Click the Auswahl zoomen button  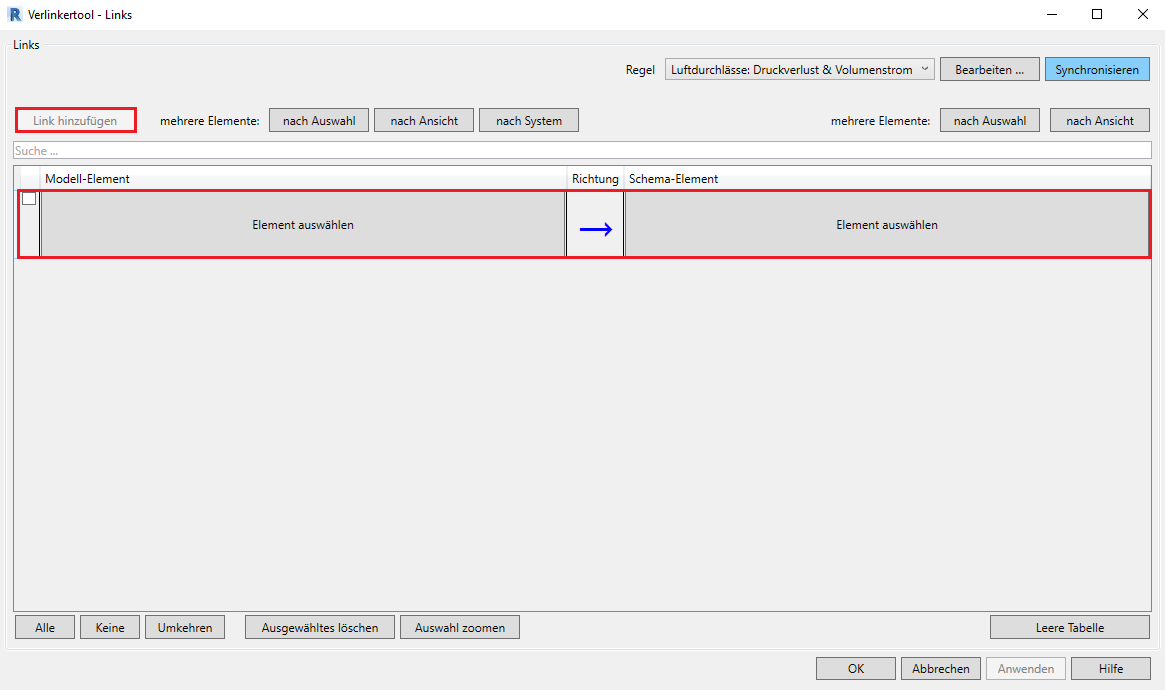coord(460,627)
